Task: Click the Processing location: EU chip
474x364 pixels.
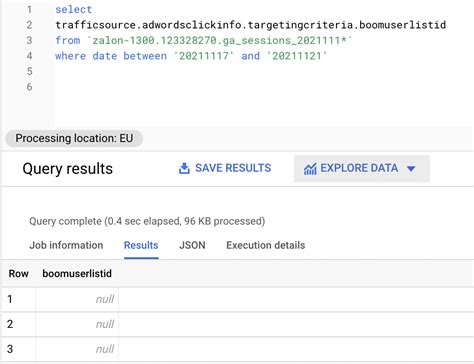Action: pos(74,138)
